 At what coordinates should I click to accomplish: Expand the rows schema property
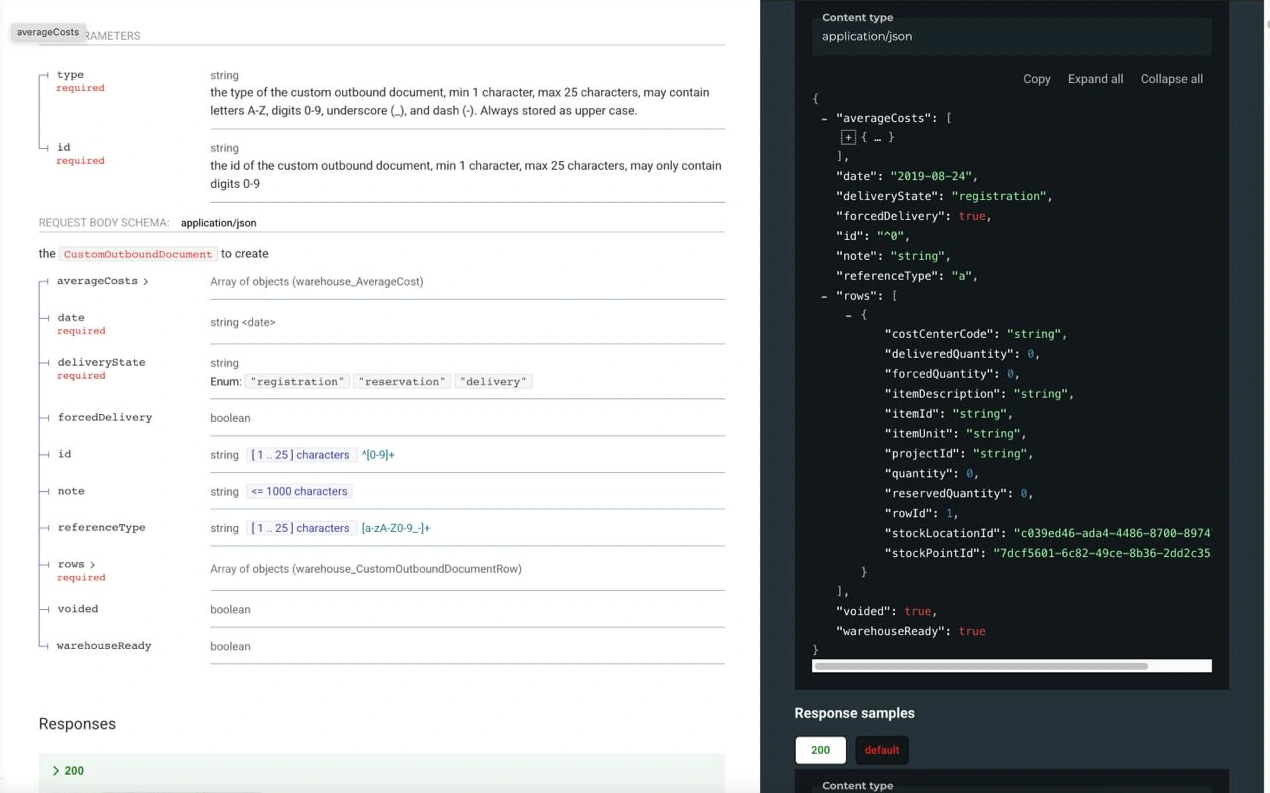pyautogui.click(x=77, y=565)
